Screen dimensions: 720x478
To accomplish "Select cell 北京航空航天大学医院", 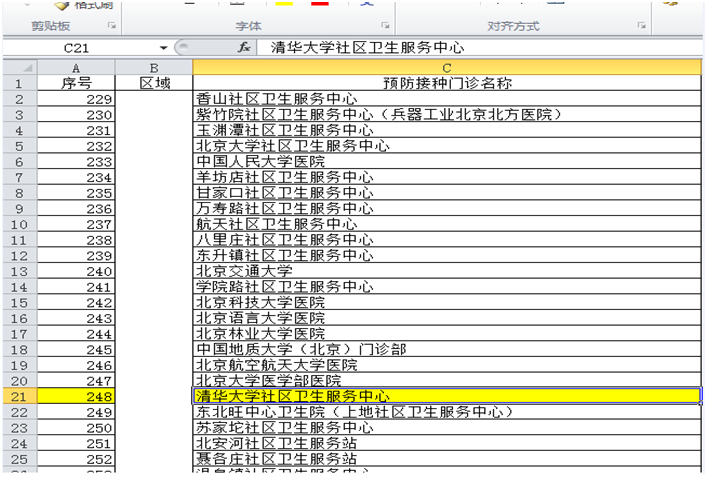I will pos(447,365).
